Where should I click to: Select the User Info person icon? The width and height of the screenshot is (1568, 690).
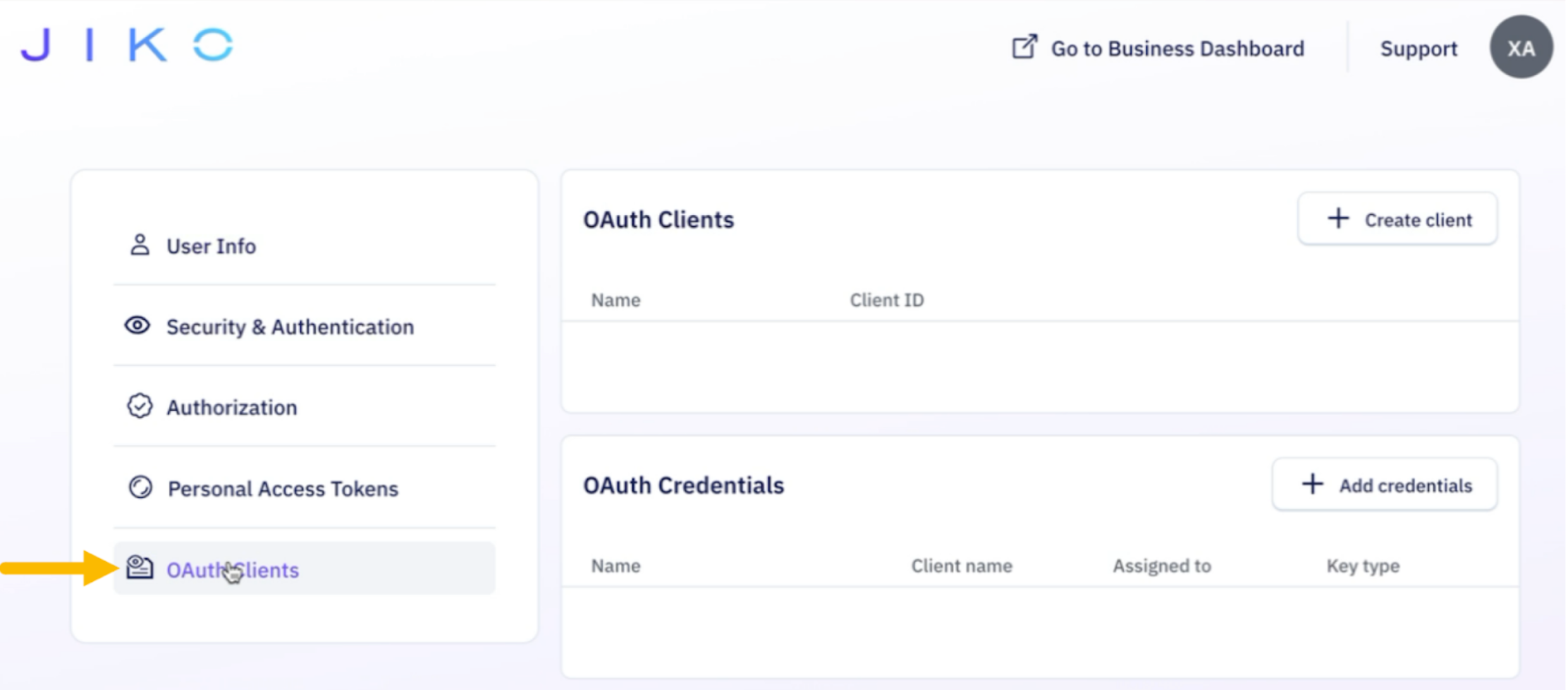[x=140, y=246]
